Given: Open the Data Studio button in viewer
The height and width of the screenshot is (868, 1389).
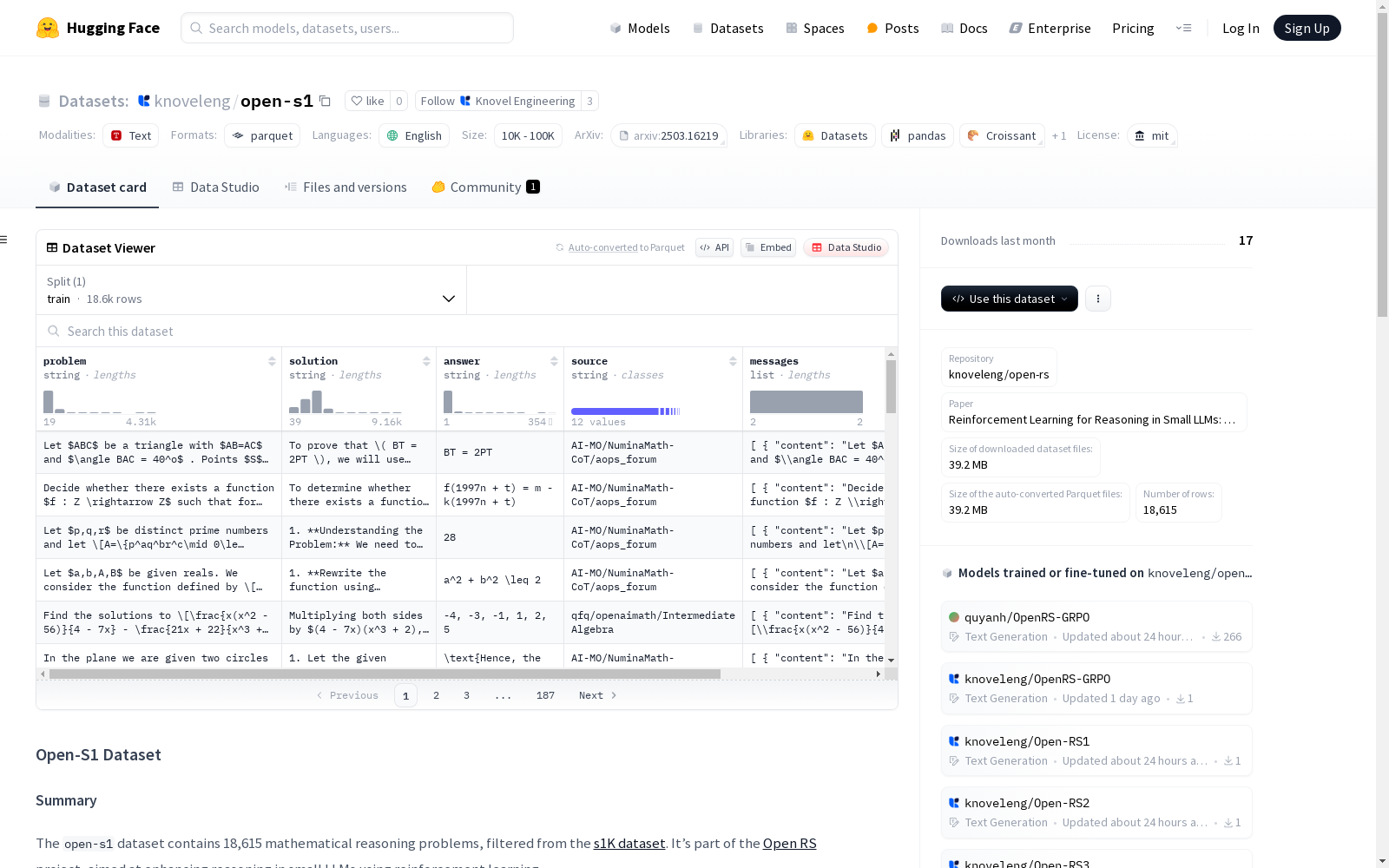Looking at the screenshot, I should tap(846, 247).
